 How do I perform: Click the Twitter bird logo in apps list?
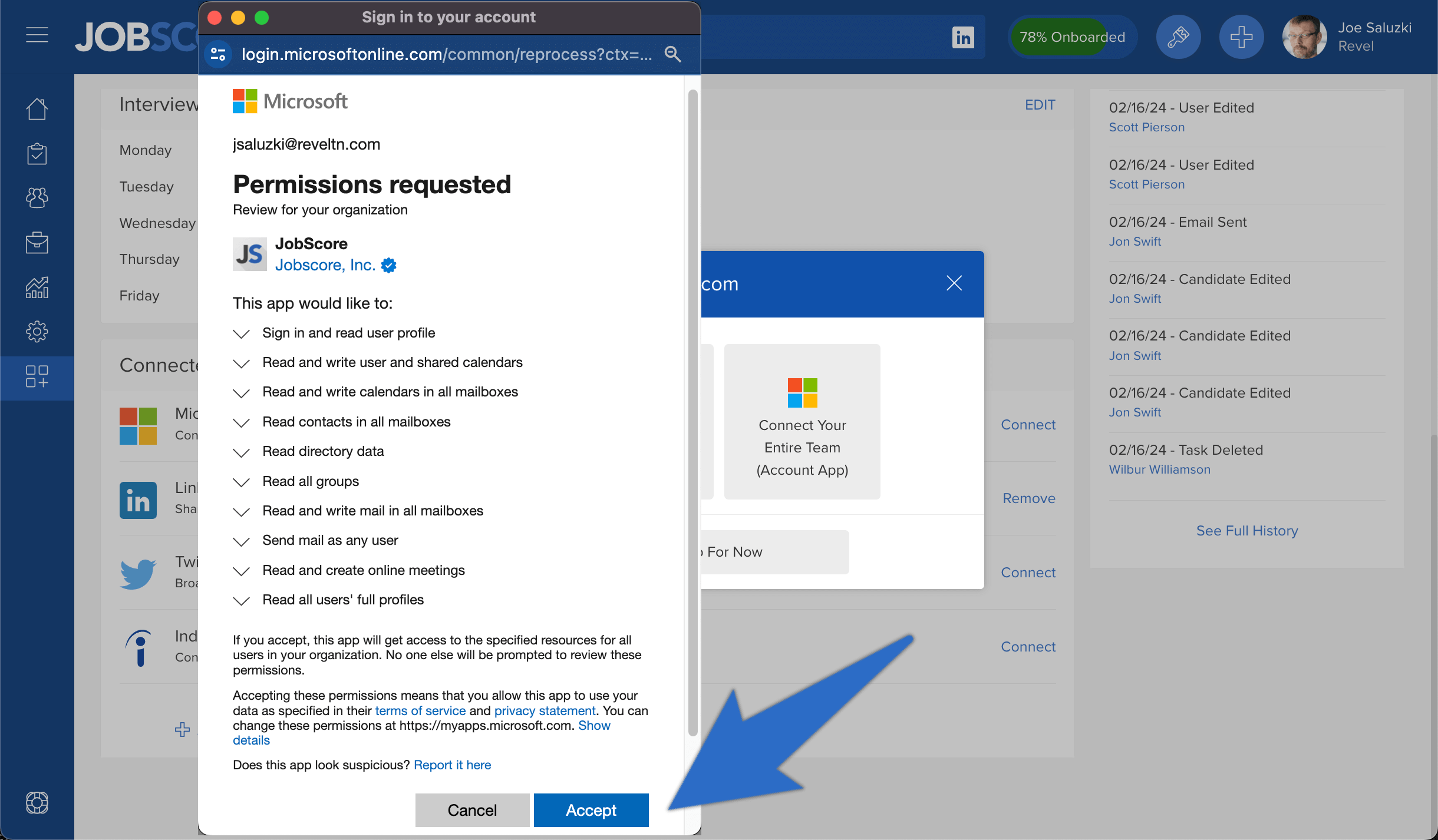click(138, 574)
